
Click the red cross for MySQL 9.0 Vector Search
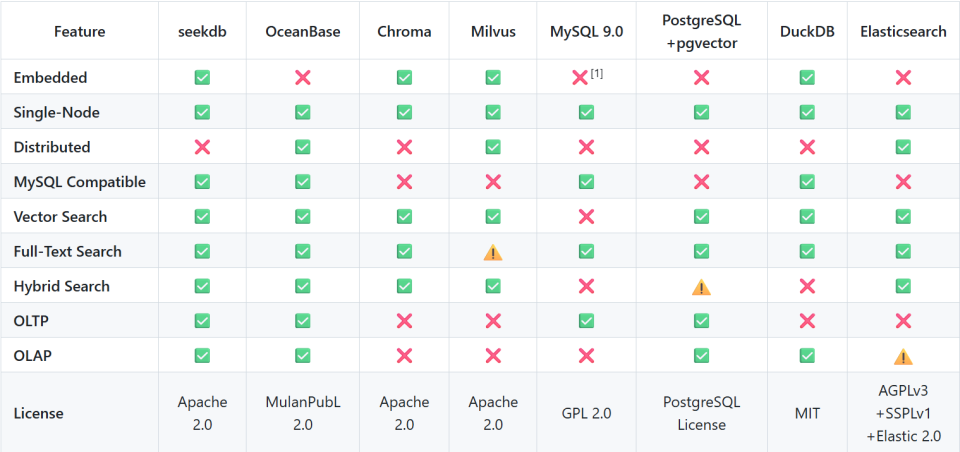click(586, 217)
